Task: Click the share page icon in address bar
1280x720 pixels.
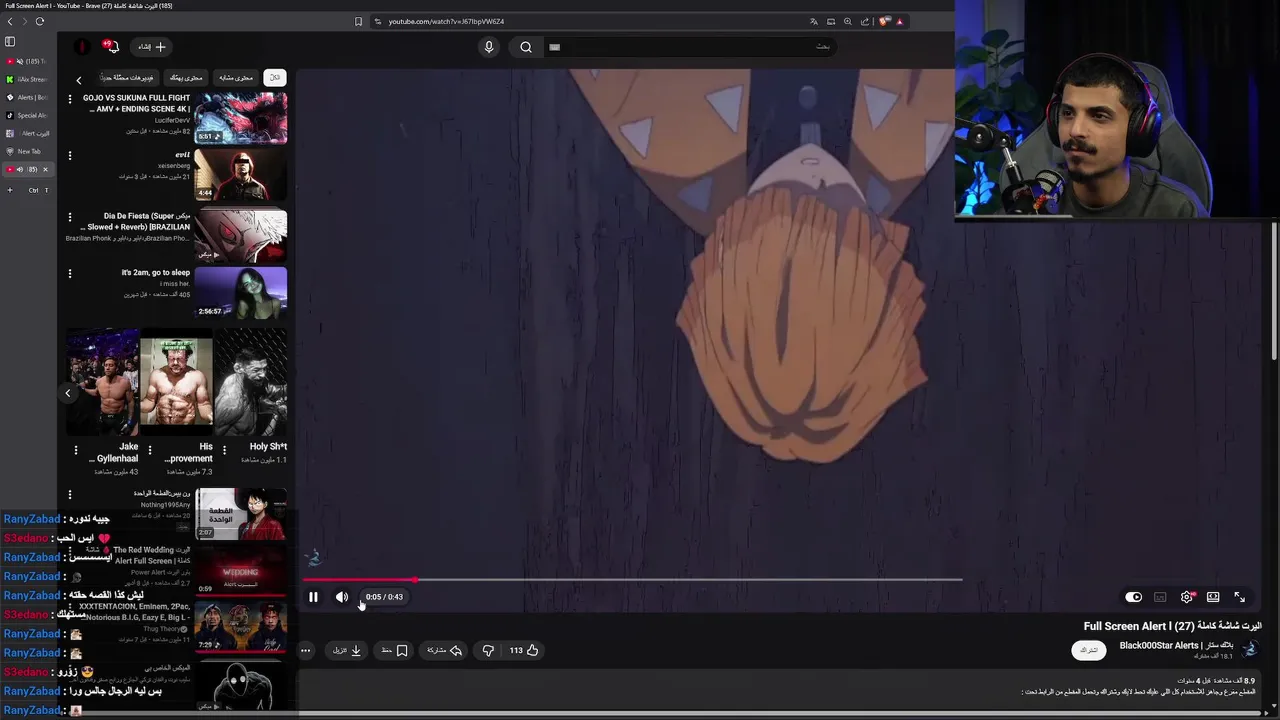Action: pos(865,21)
